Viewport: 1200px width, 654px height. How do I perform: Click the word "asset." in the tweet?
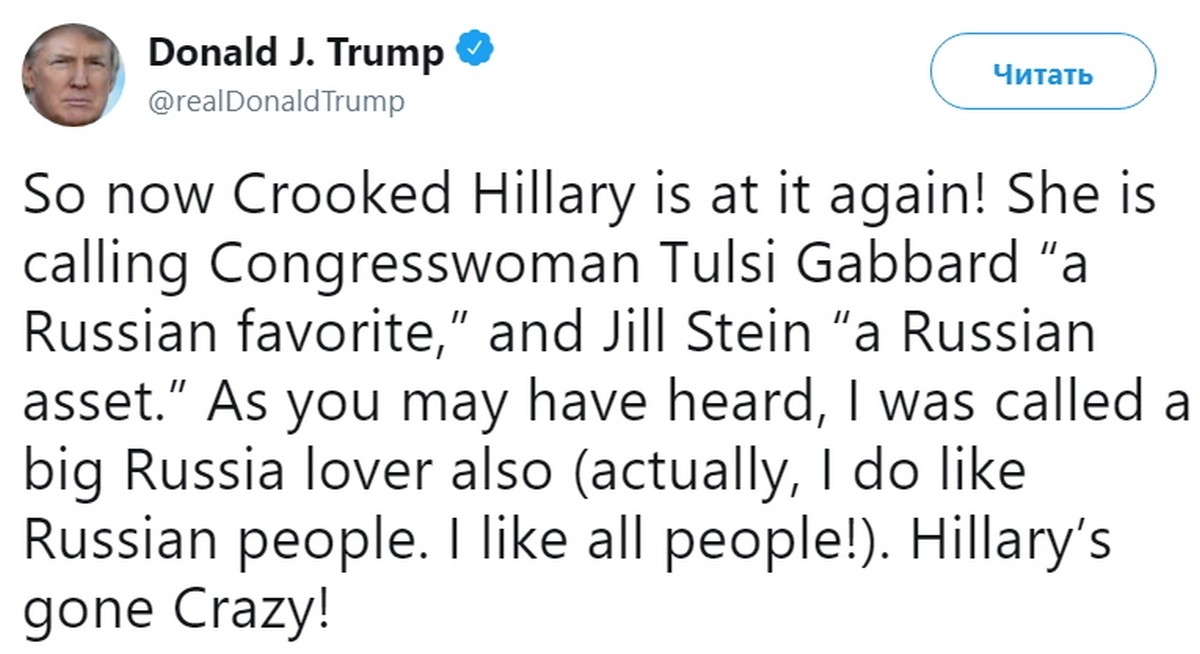click(x=88, y=406)
